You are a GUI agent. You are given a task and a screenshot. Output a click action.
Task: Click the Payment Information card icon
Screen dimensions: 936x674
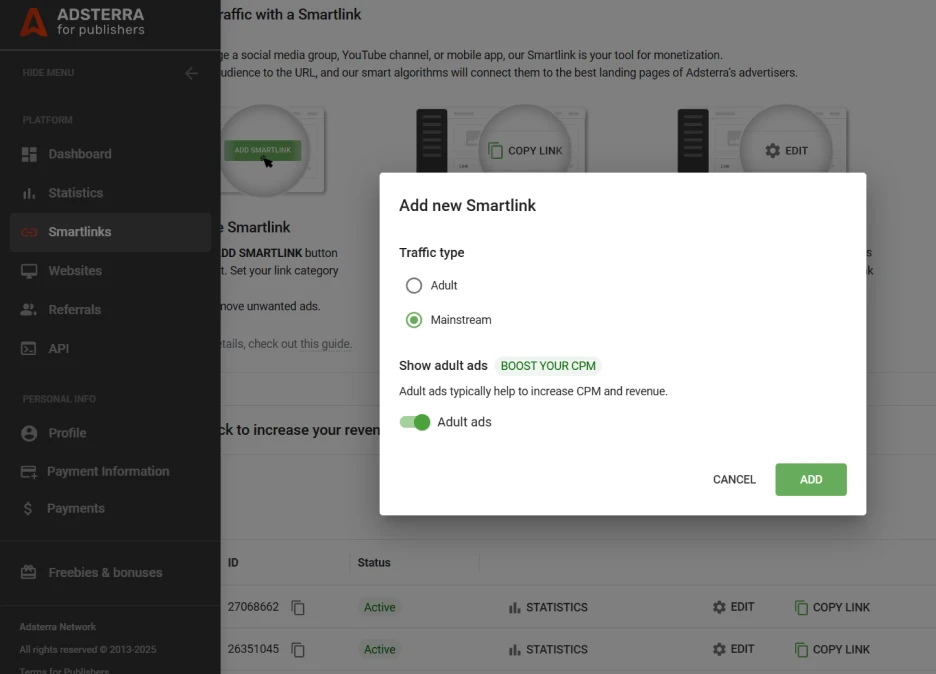coord(29,472)
